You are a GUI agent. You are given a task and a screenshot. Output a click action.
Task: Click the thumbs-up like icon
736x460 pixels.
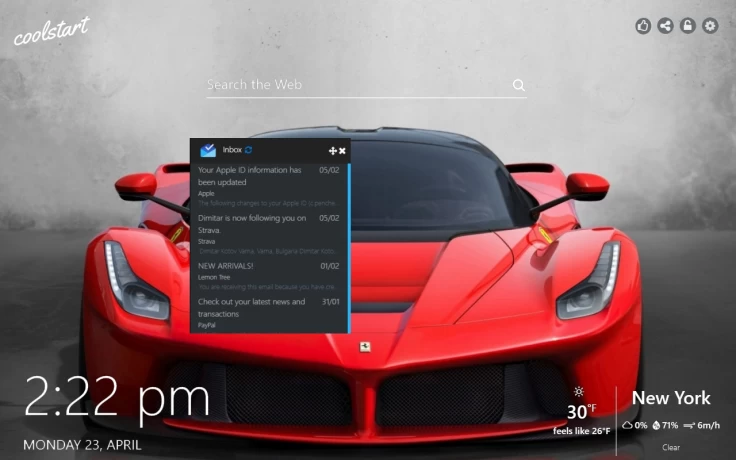(x=643, y=26)
